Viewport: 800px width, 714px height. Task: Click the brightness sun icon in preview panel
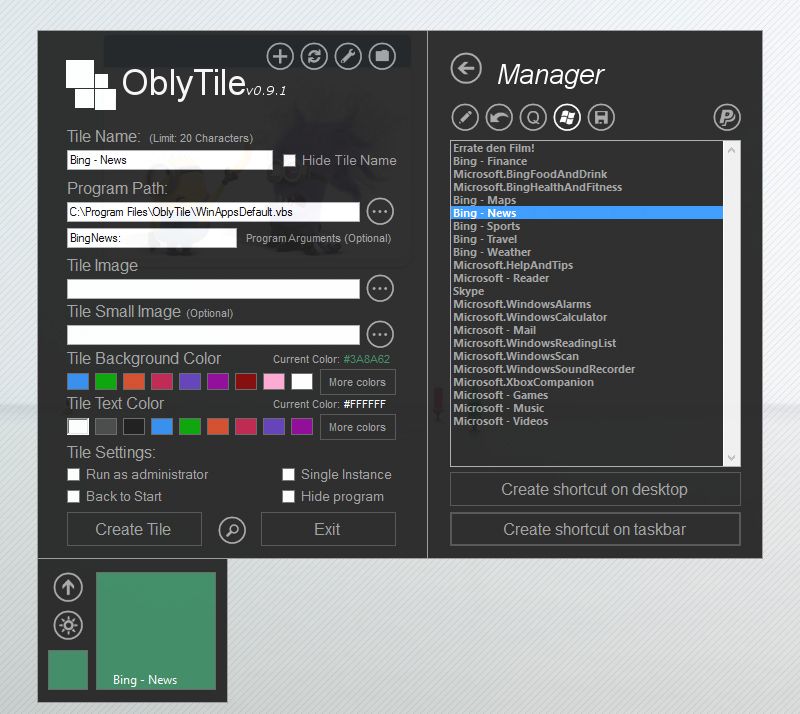click(68, 625)
